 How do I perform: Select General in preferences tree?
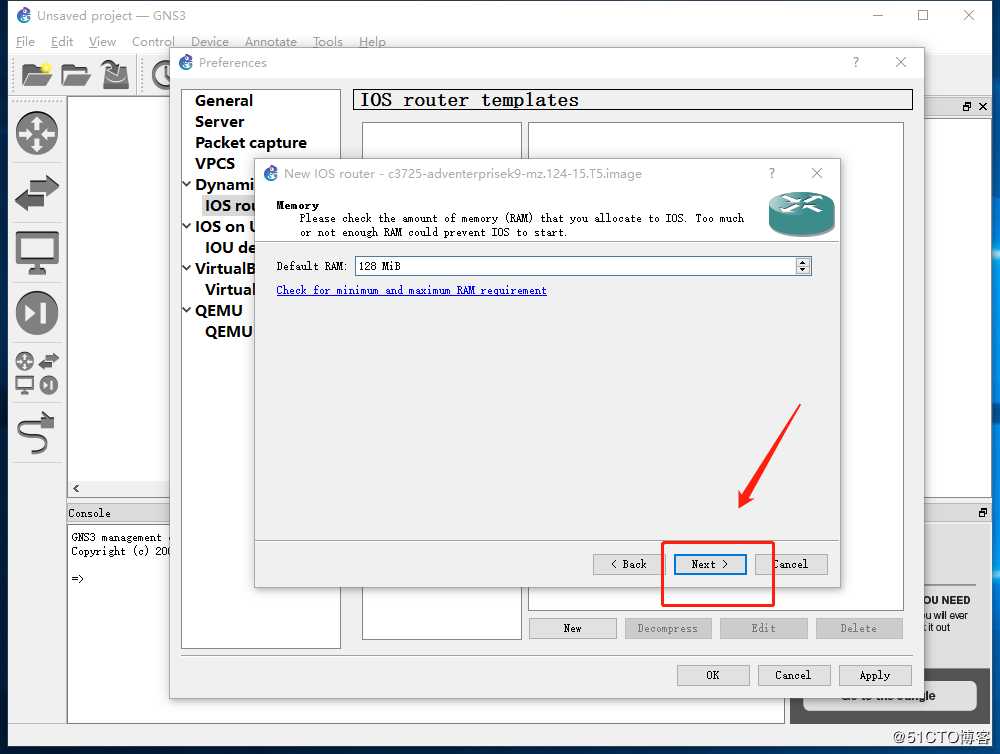click(x=224, y=101)
